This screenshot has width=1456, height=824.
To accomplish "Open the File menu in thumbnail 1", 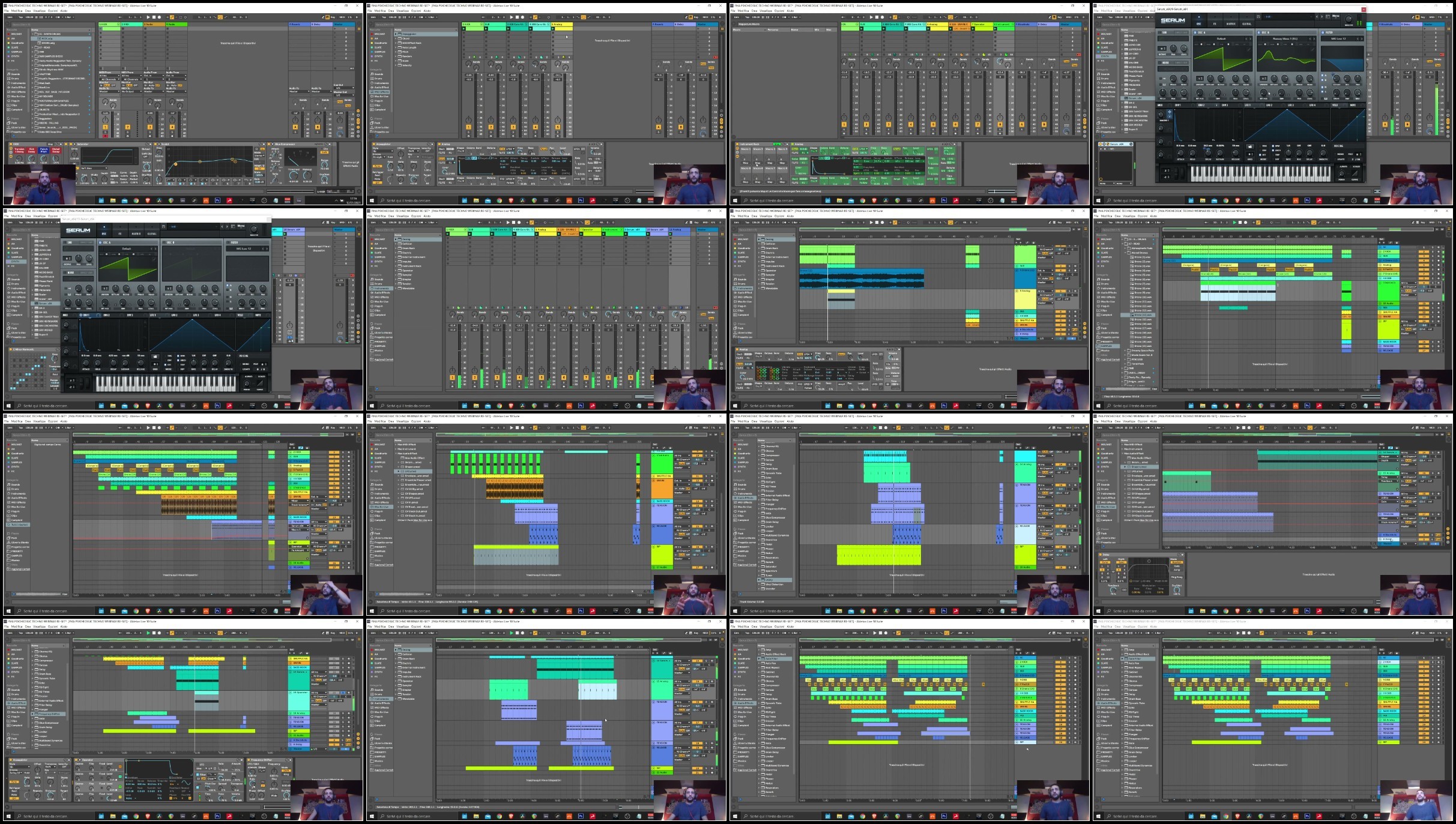I will pyautogui.click(x=6, y=11).
